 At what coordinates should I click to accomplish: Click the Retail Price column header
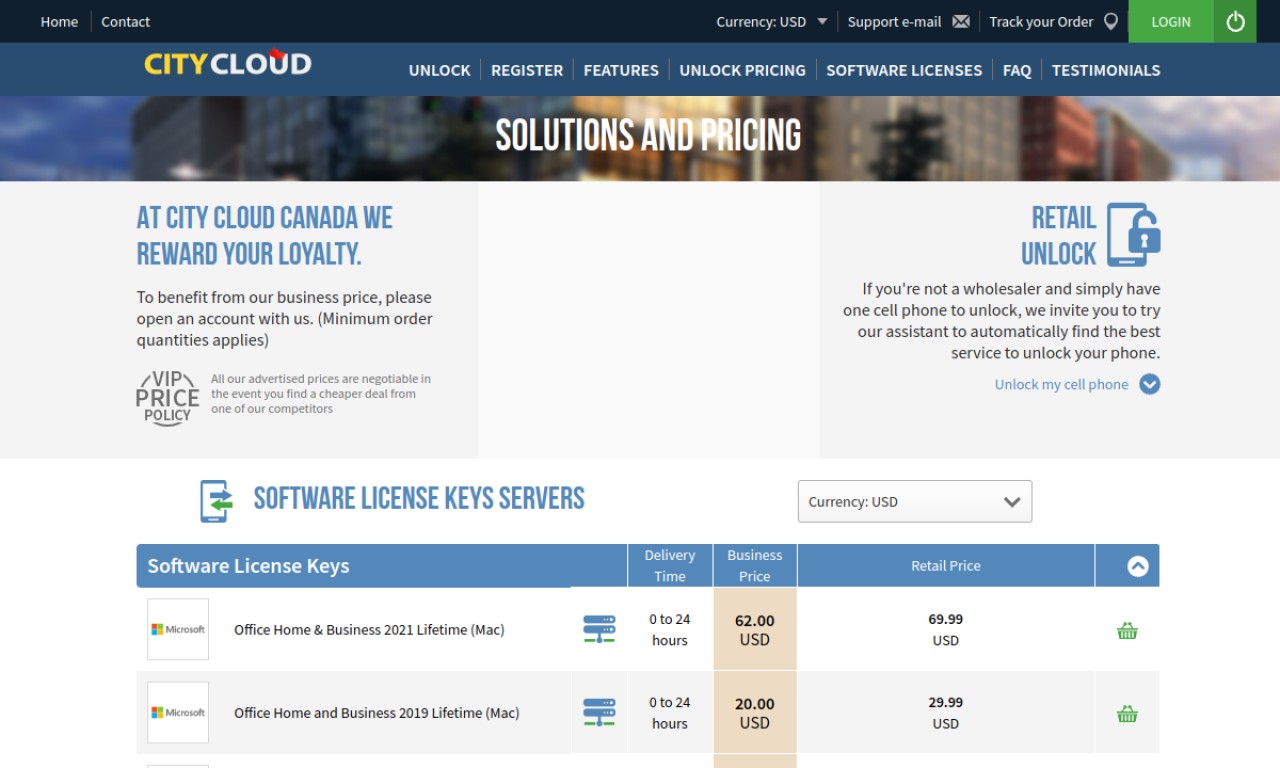(x=946, y=565)
